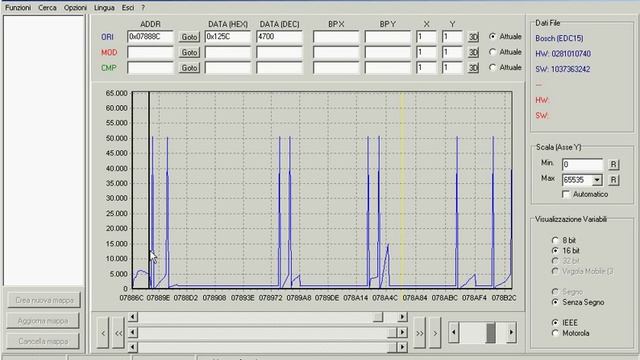
Task: Open 3D view for ORI row
Action: pyautogui.click(x=473, y=37)
